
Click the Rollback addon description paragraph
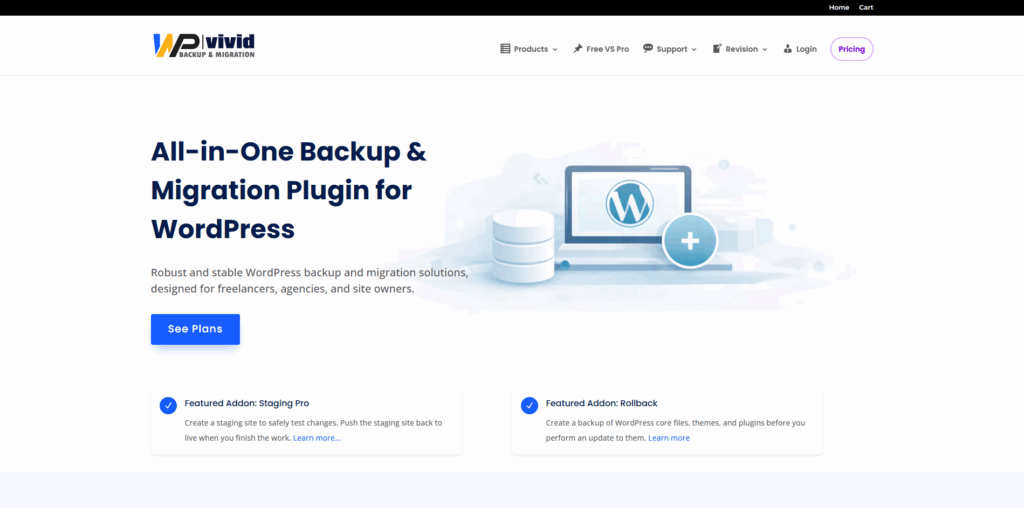pyautogui.click(x=675, y=430)
